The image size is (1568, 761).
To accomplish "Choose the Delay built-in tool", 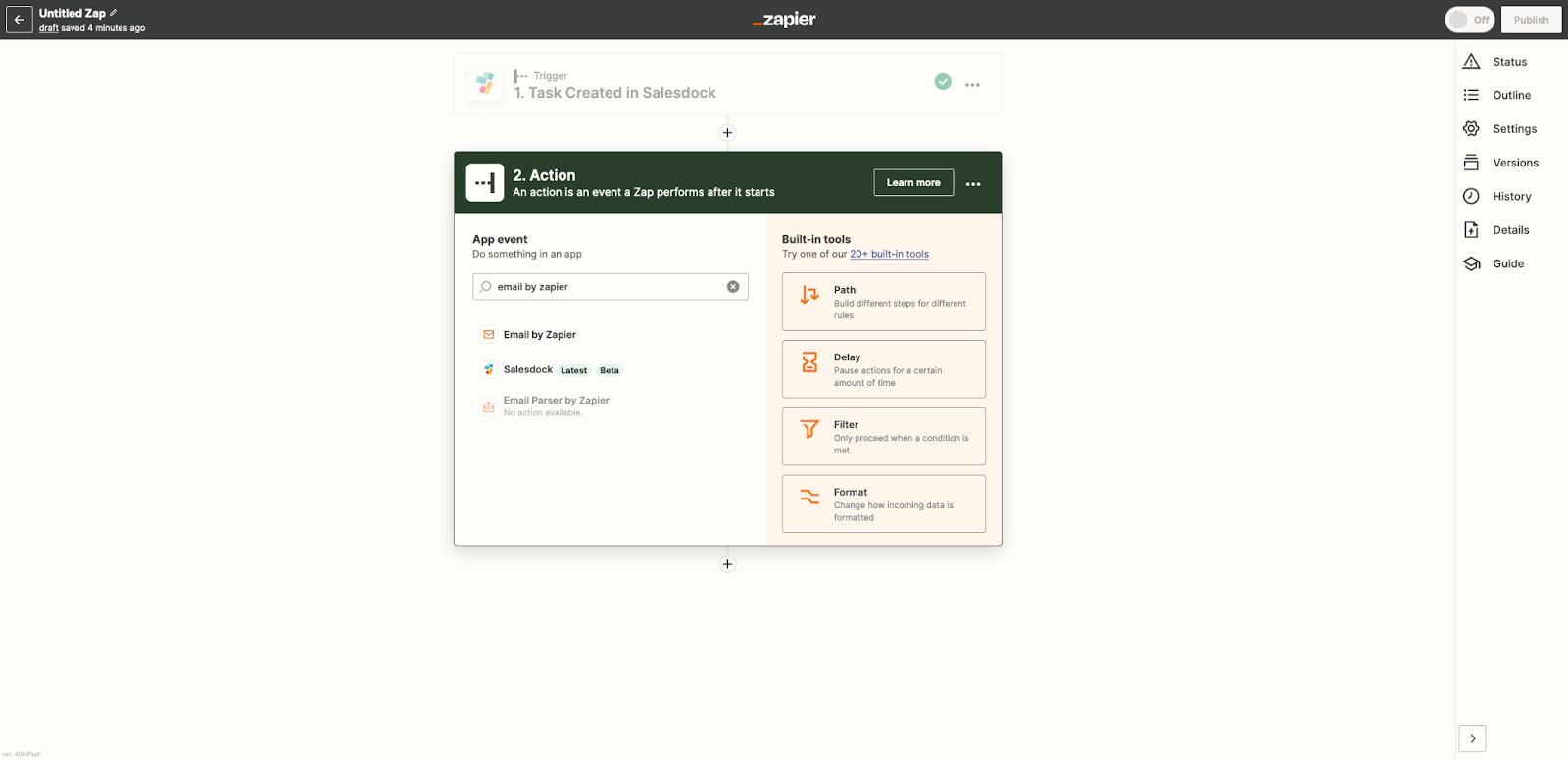I will 884,369.
